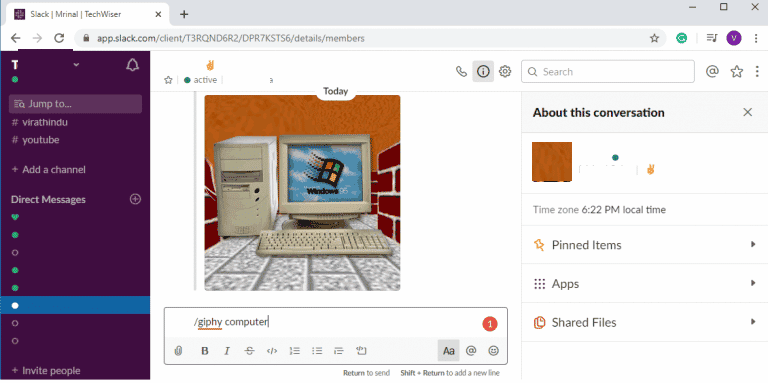Go back in browser
The image size is (768, 383).
pyautogui.click(x=16, y=38)
